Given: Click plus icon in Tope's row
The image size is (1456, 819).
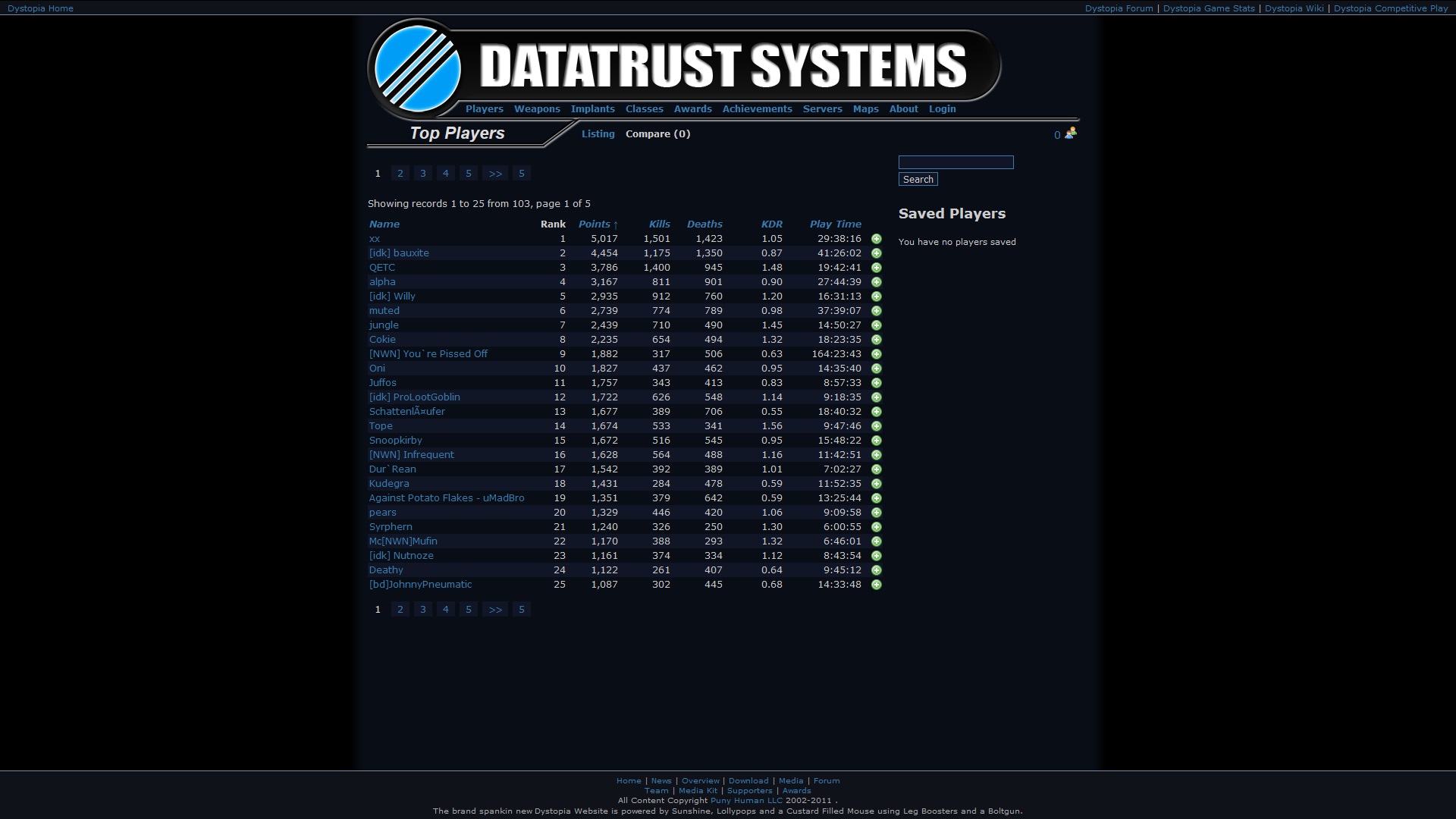Looking at the screenshot, I should point(876,426).
